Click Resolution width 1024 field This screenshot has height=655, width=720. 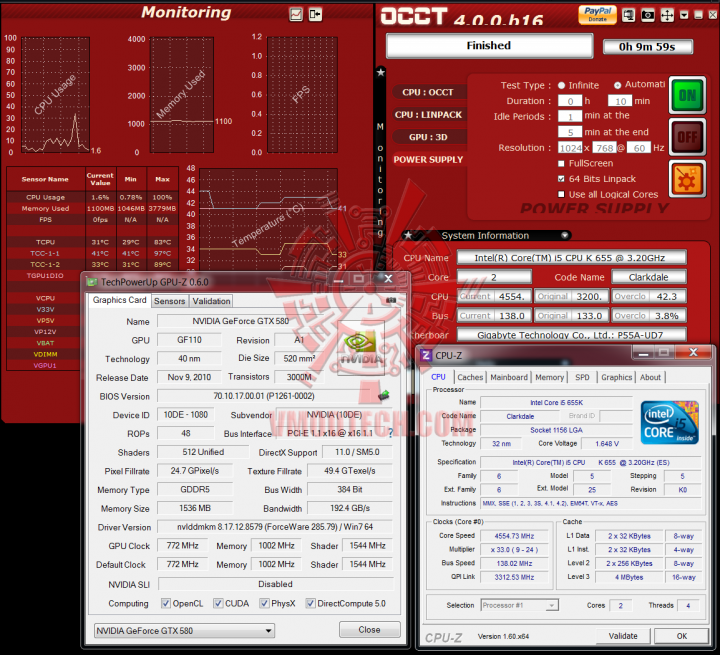(570, 148)
